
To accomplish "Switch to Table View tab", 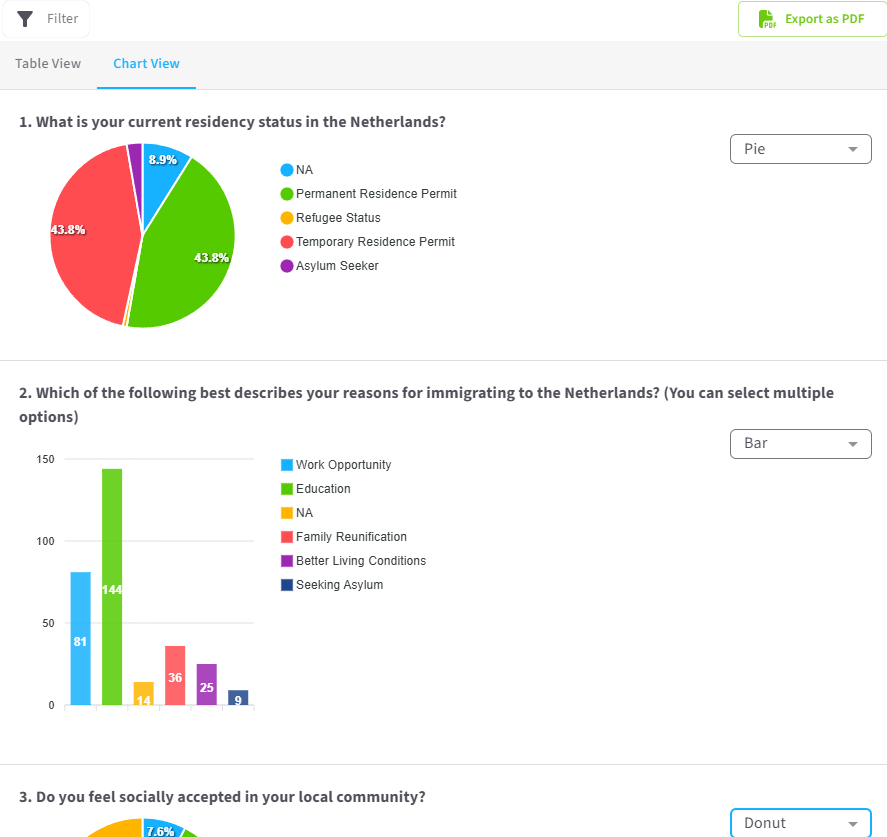I will (48, 63).
